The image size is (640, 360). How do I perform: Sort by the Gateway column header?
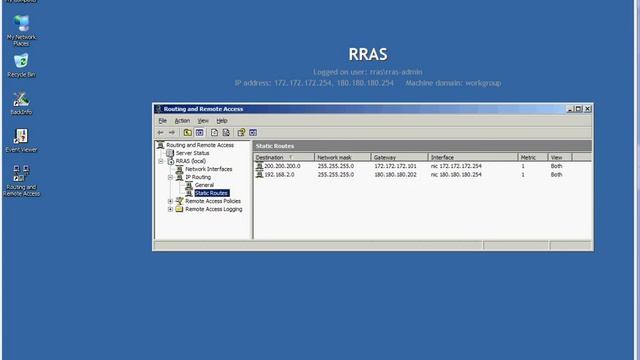tap(400, 157)
